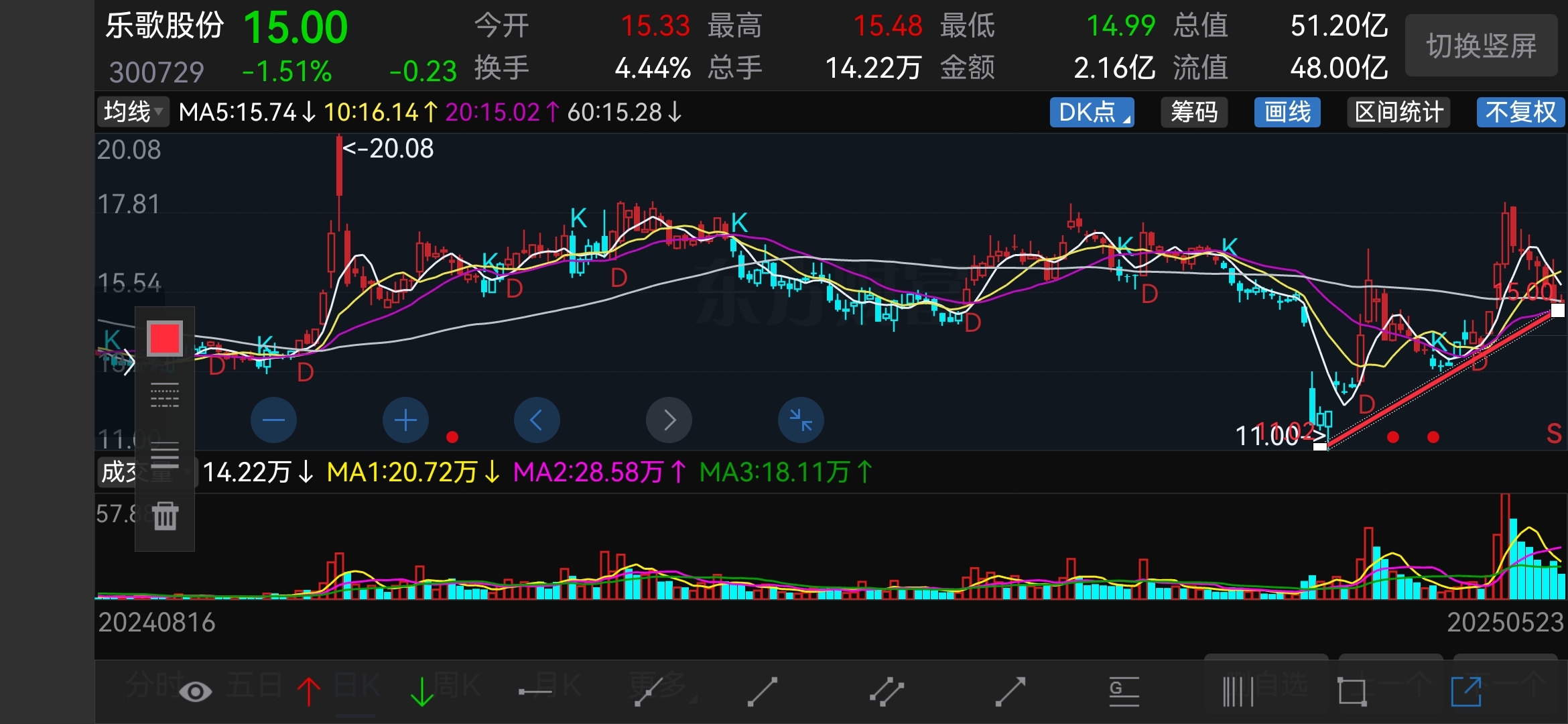Choose the vertical period lines tool
Screen dimensions: 1568x724
[1238, 692]
